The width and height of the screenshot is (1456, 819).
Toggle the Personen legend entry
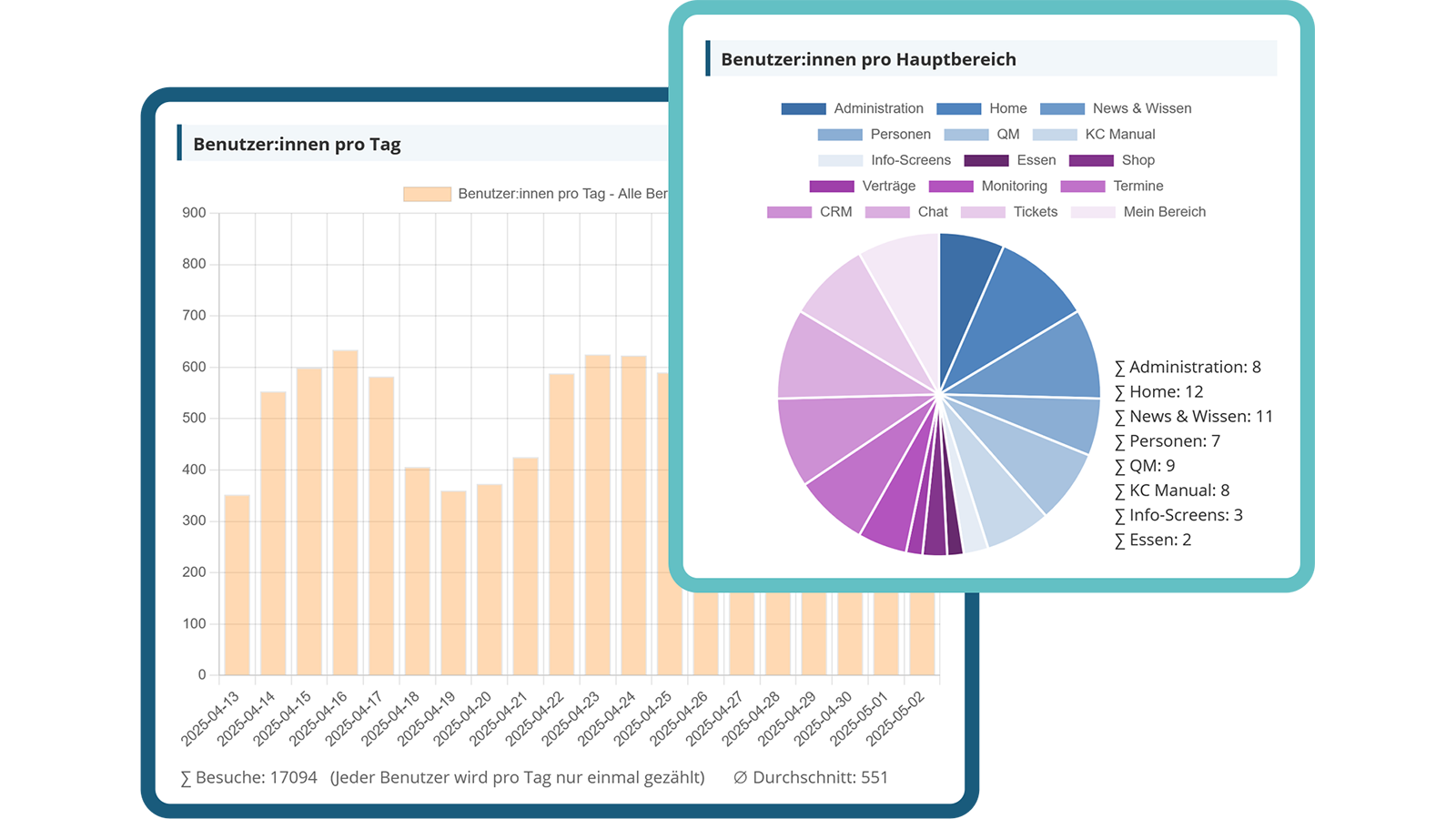pos(875,135)
